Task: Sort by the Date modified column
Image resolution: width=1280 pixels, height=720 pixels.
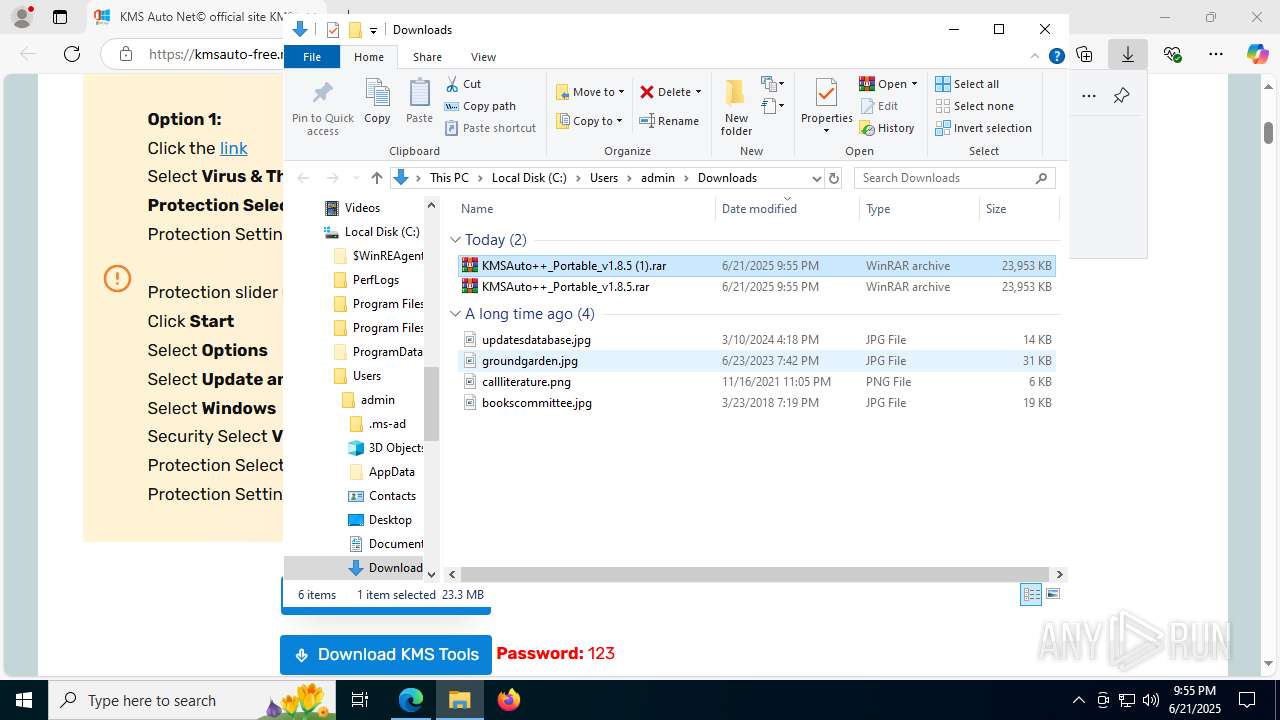Action: 787,208
